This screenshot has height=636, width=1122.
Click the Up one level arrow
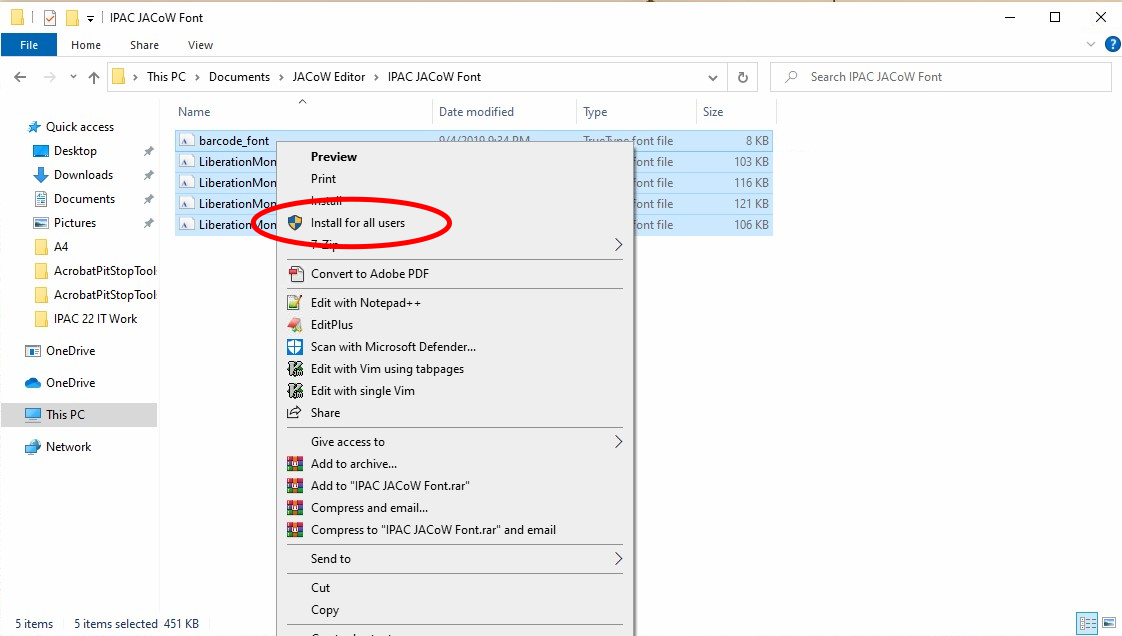point(94,77)
